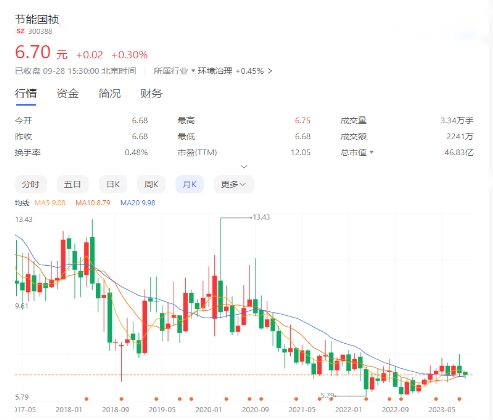The width and height of the screenshot is (493, 420).
Task: Expand the 更多 period dropdown
Action: coord(234,184)
